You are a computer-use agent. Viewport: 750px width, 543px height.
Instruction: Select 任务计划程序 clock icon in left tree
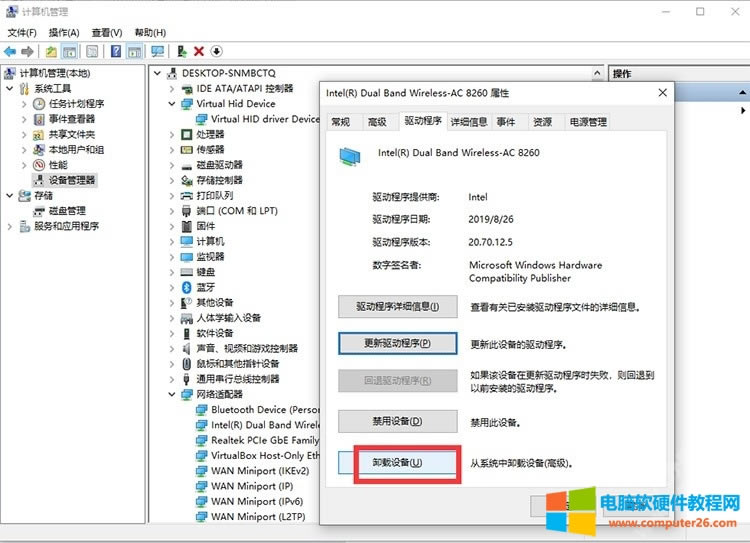coord(39,104)
